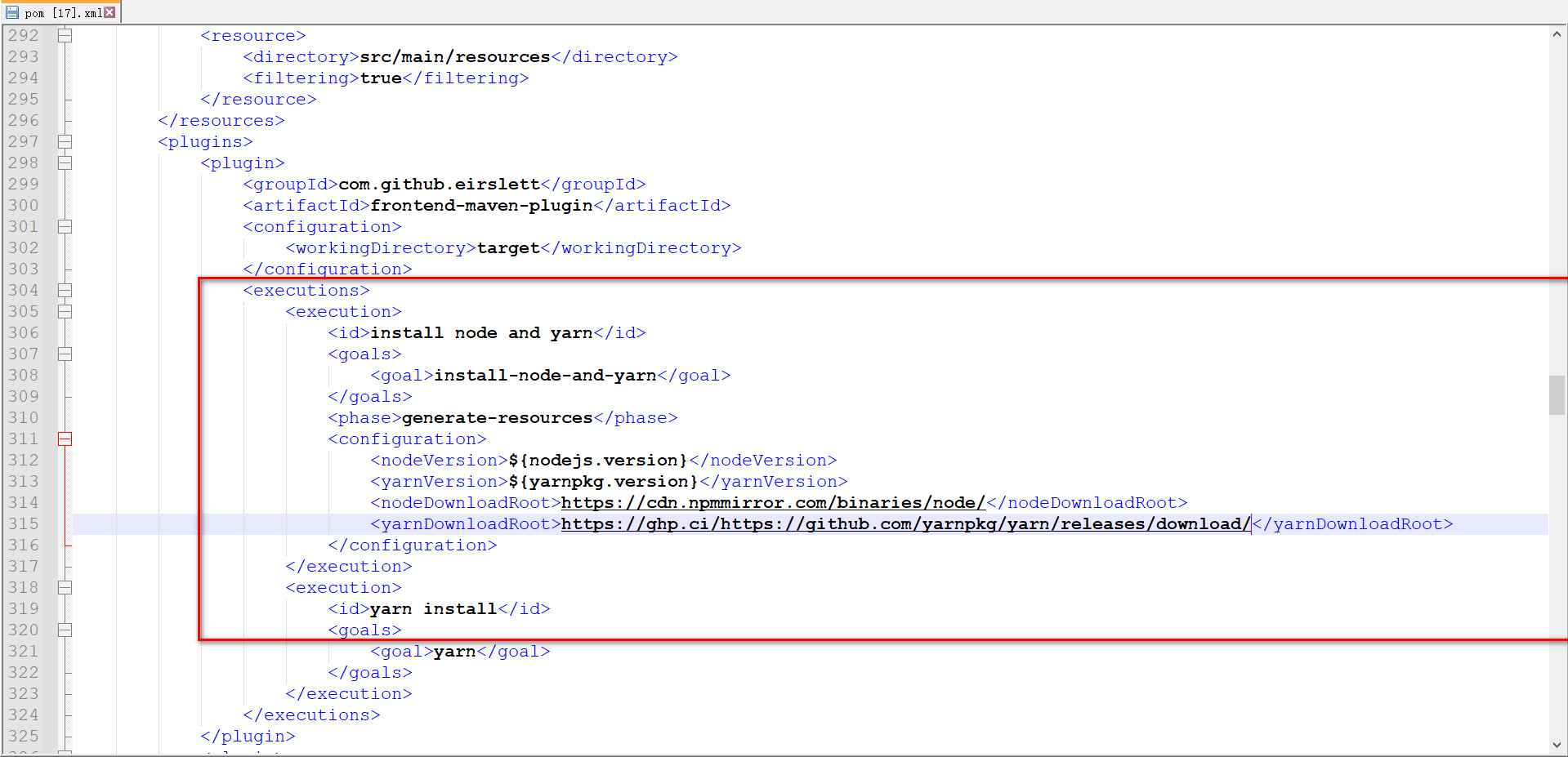Click </resources> closing tag
The width and height of the screenshot is (1568, 757).
(x=221, y=121)
